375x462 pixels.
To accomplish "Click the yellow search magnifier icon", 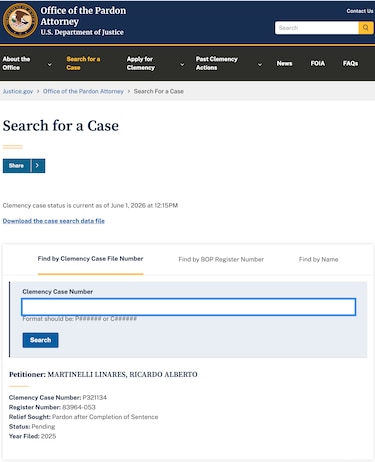I will click(x=366, y=28).
